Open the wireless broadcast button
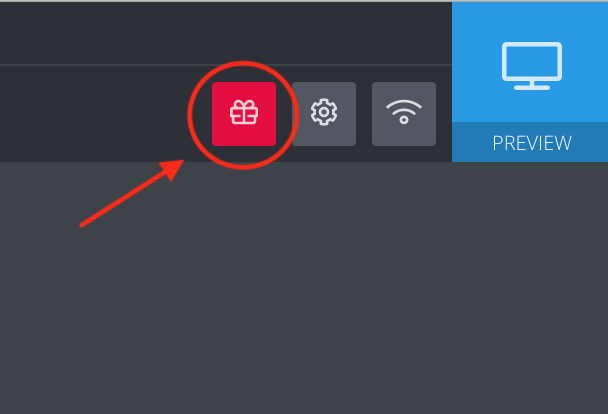Image resolution: width=608 pixels, height=414 pixels. pyautogui.click(x=404, y=114)
